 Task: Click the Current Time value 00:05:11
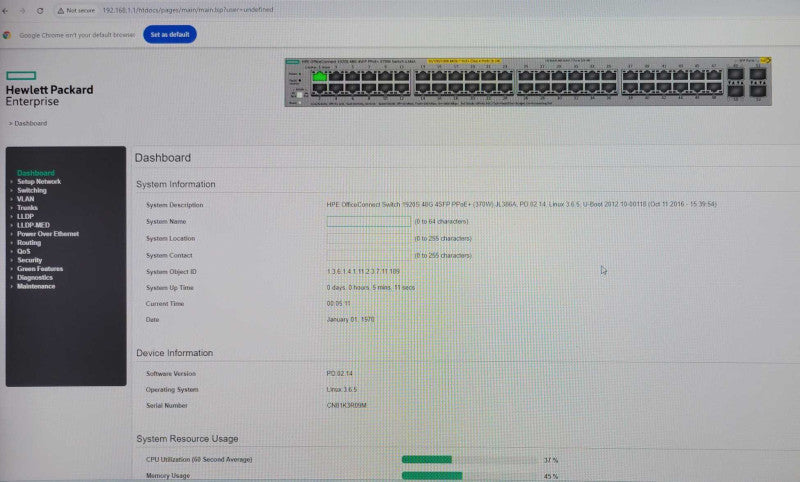point(338,303)
